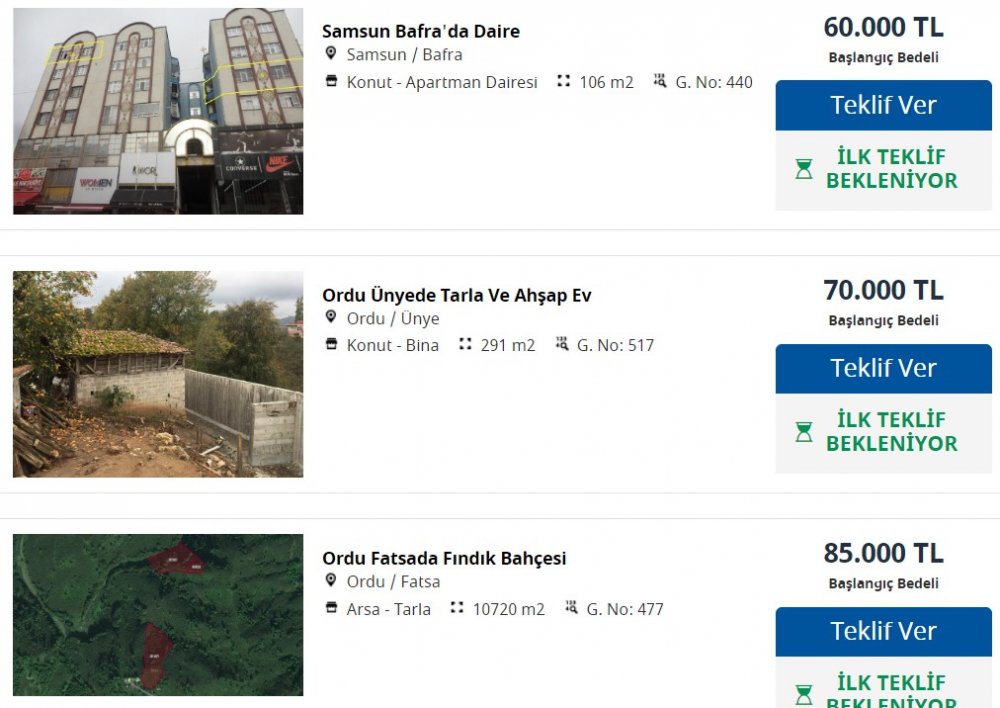Click the gavel icon beside G. No: 477

[571, 609]
